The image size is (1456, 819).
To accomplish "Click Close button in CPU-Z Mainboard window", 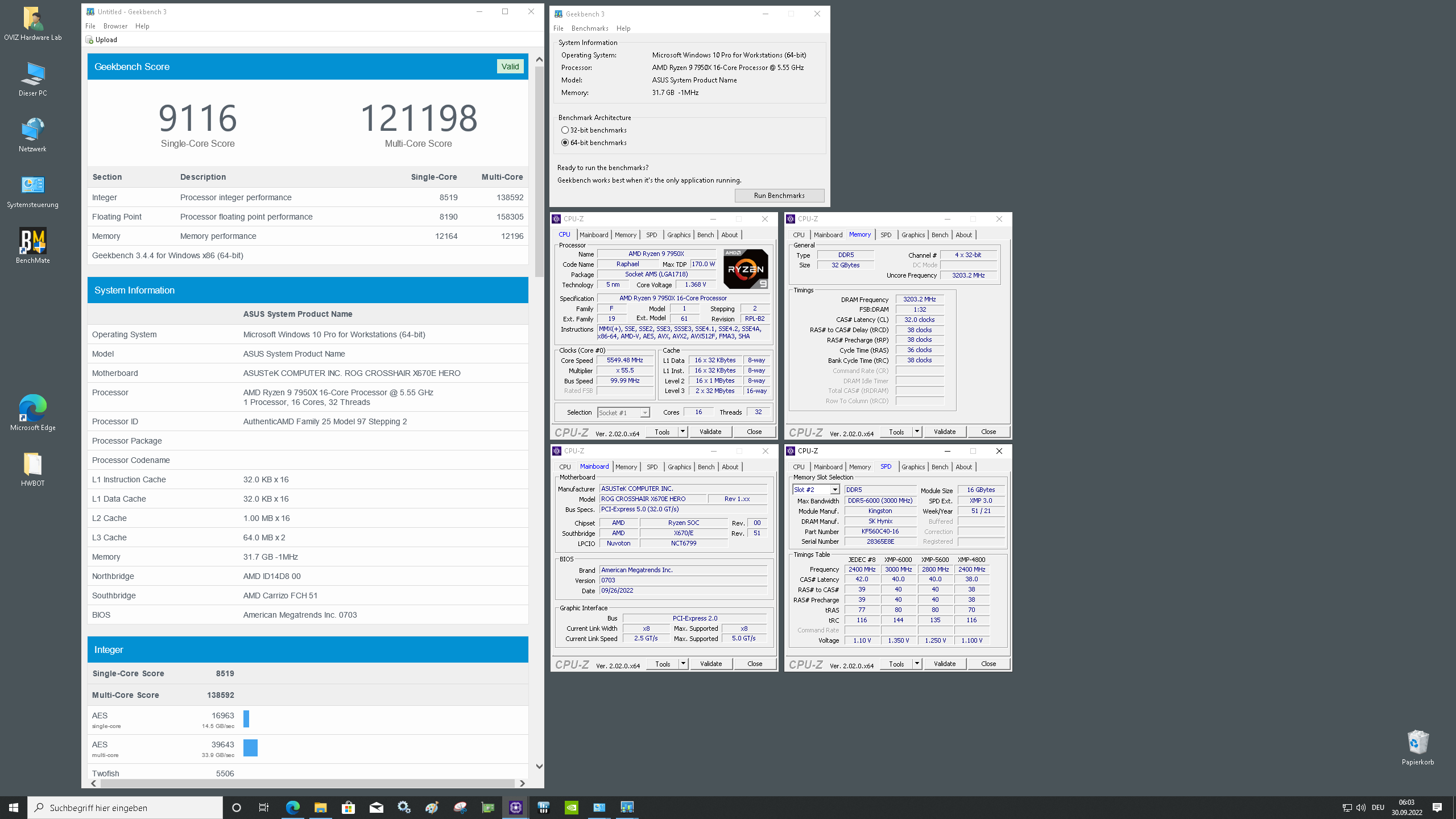I will click(x=755, y=664).
